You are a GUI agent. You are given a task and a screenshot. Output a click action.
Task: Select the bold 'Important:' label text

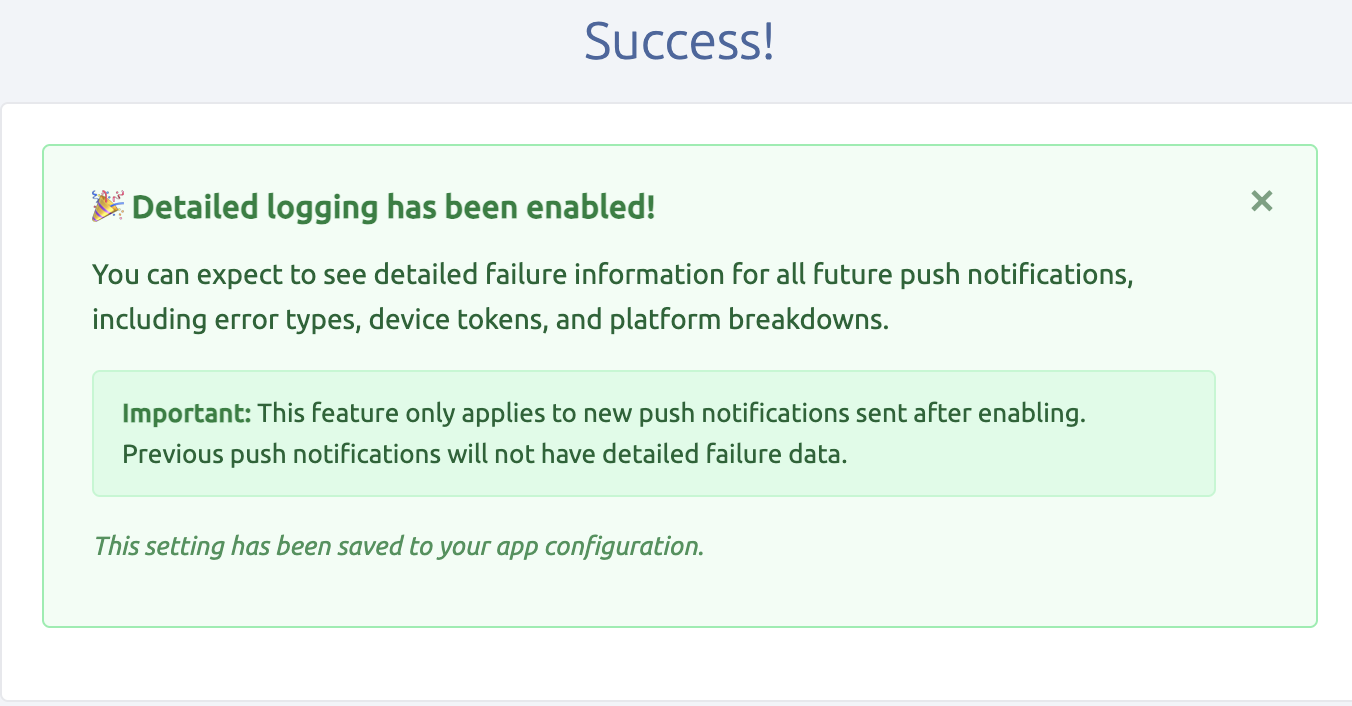(x=184, y=412)
